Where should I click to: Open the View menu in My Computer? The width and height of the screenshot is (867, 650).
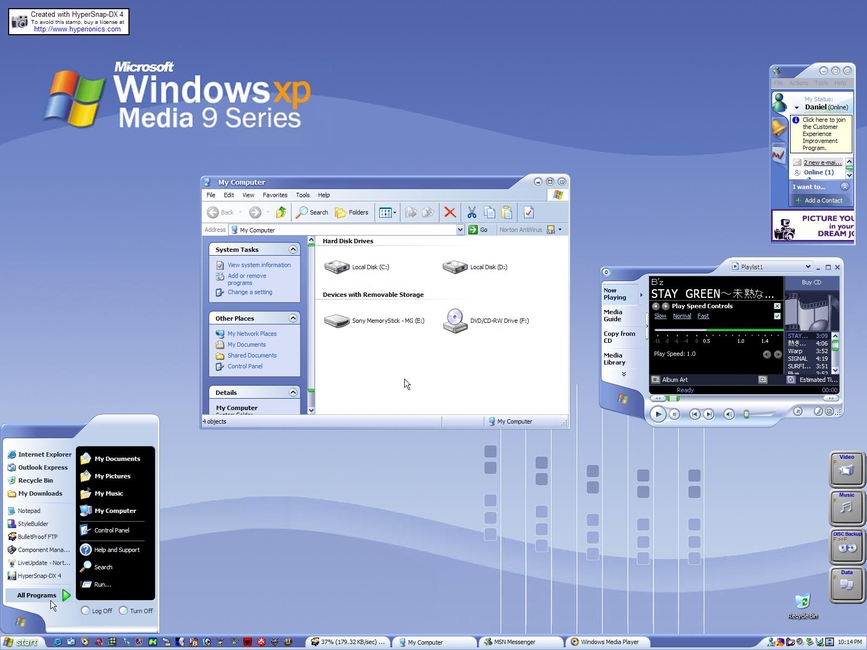(248, 195)
